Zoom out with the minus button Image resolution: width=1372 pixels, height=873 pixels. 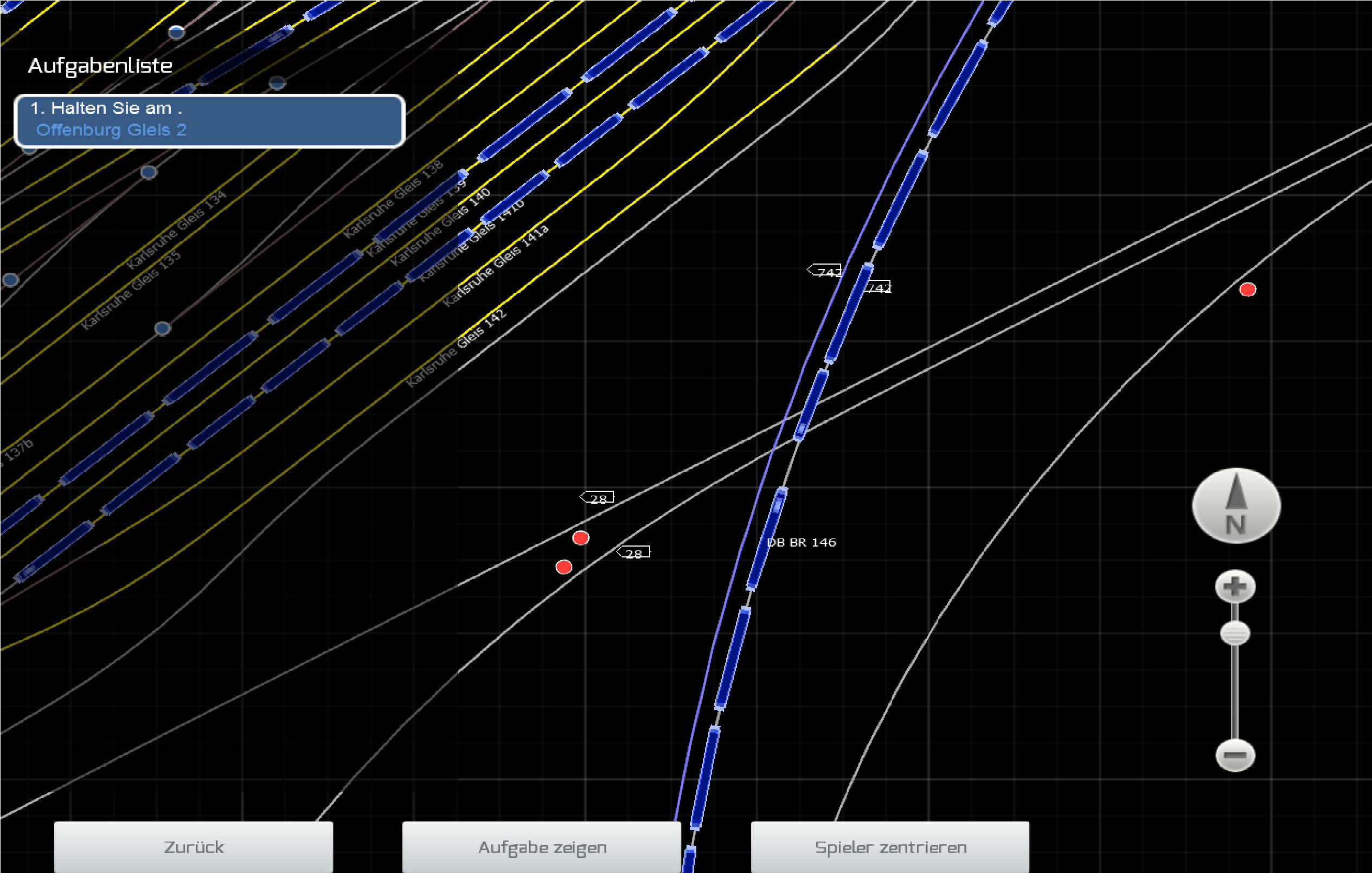1235,755
